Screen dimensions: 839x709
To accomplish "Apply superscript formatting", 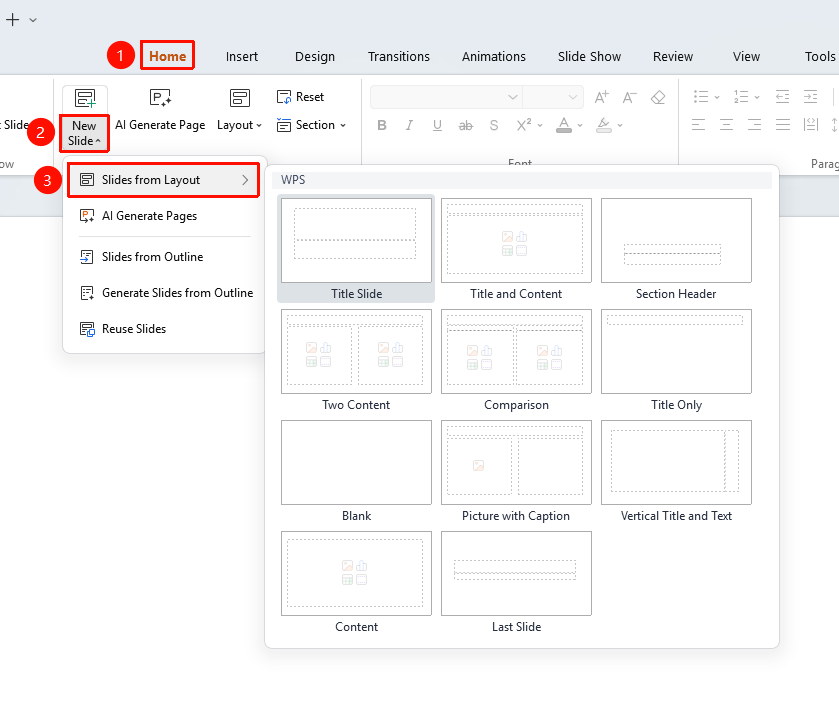I will 524,125.
